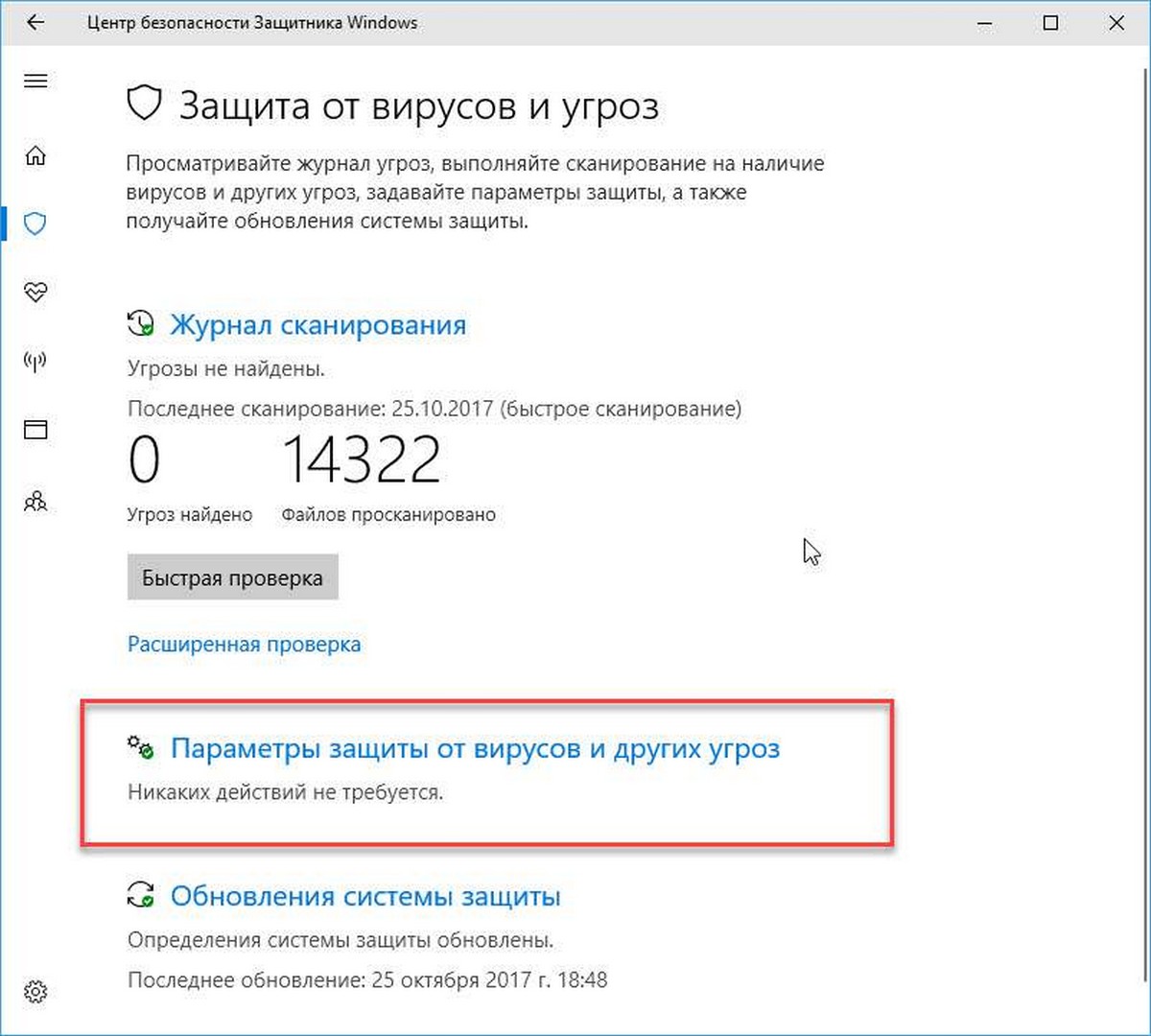Select the shield virus protection sidebar icon
The height and width of the screenshot is (1036, 1151).
coord(35,224)
